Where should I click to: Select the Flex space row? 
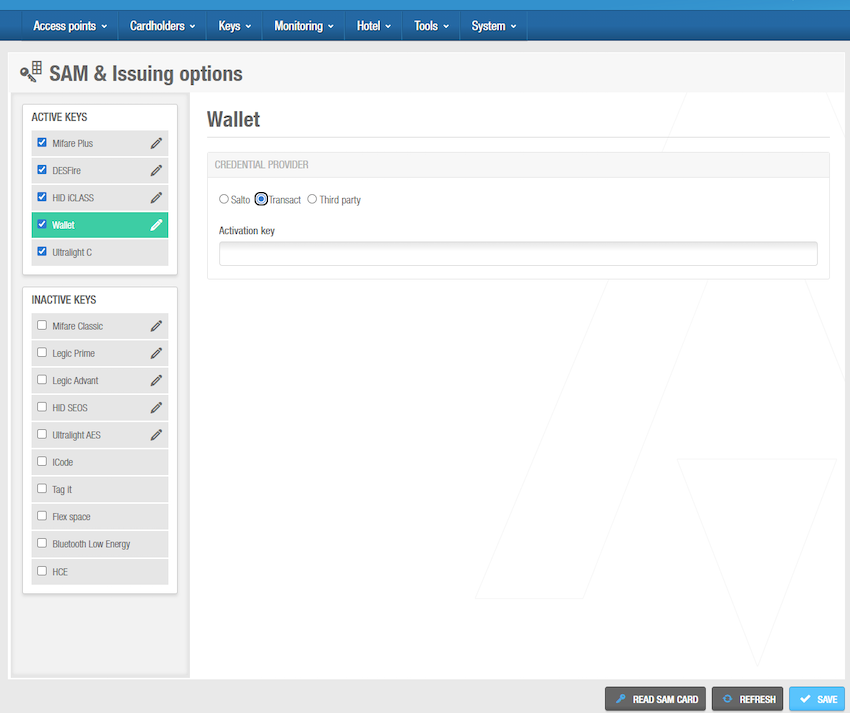click(100, 517)
